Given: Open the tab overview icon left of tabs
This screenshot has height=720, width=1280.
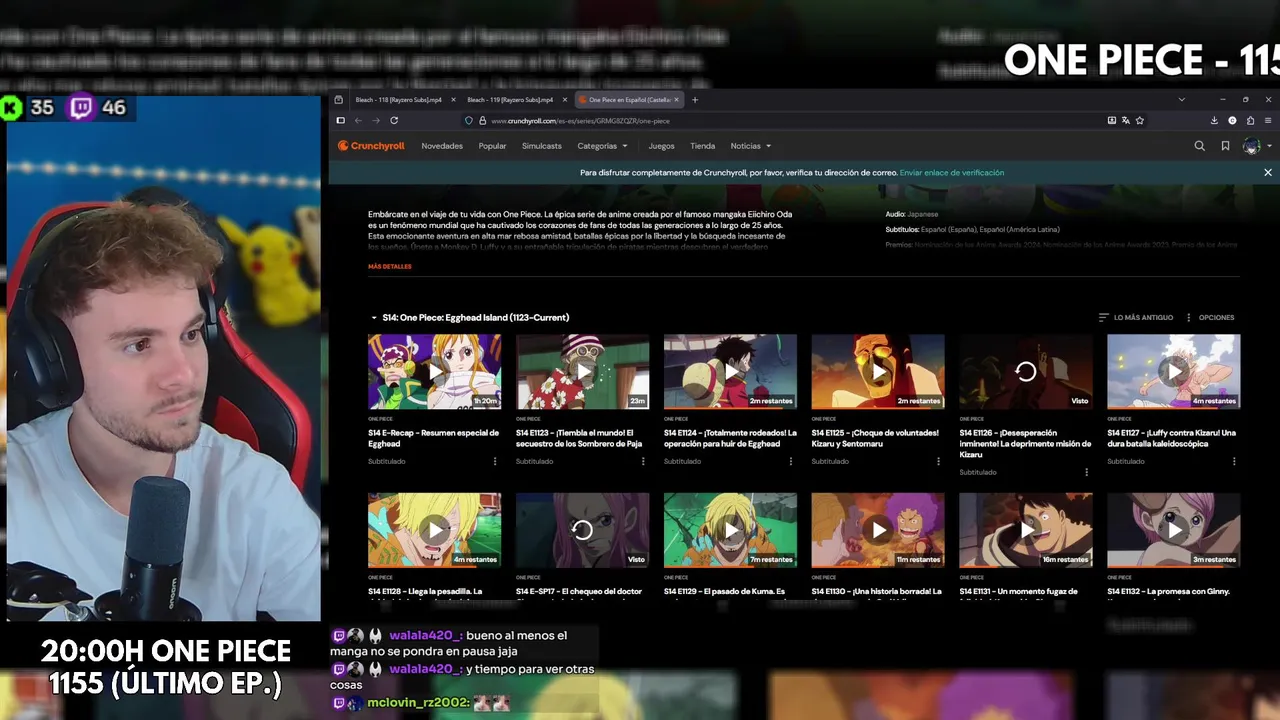Looking at the screenshot, I should coord(338,100).
